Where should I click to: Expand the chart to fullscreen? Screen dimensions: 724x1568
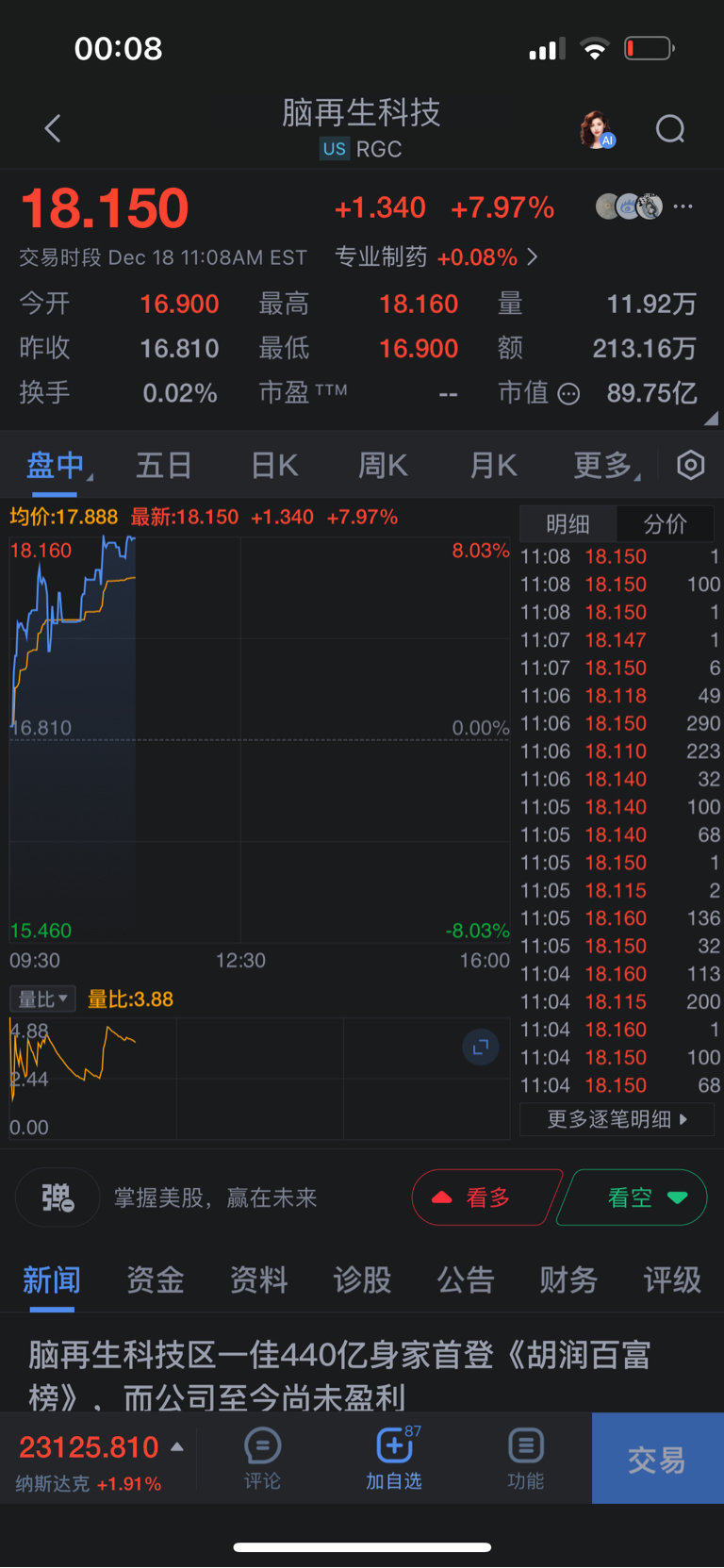480,1047
